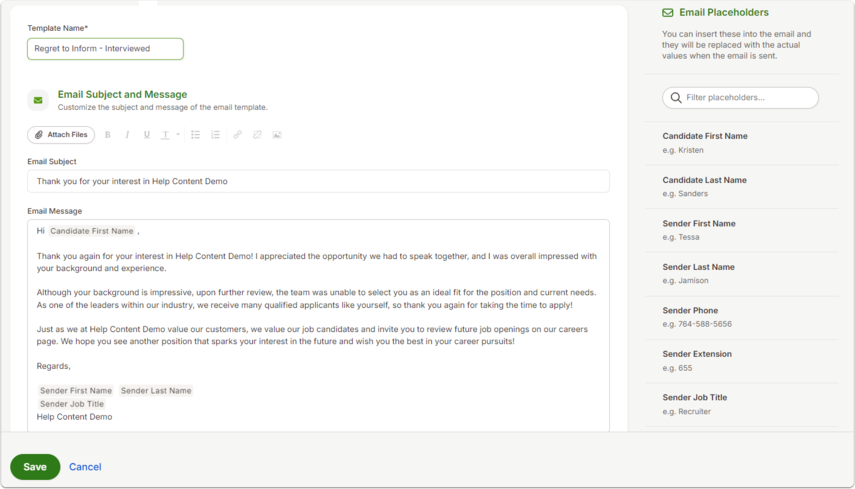Select the Candidate First Name chip in message

click(x=92, y=231)
